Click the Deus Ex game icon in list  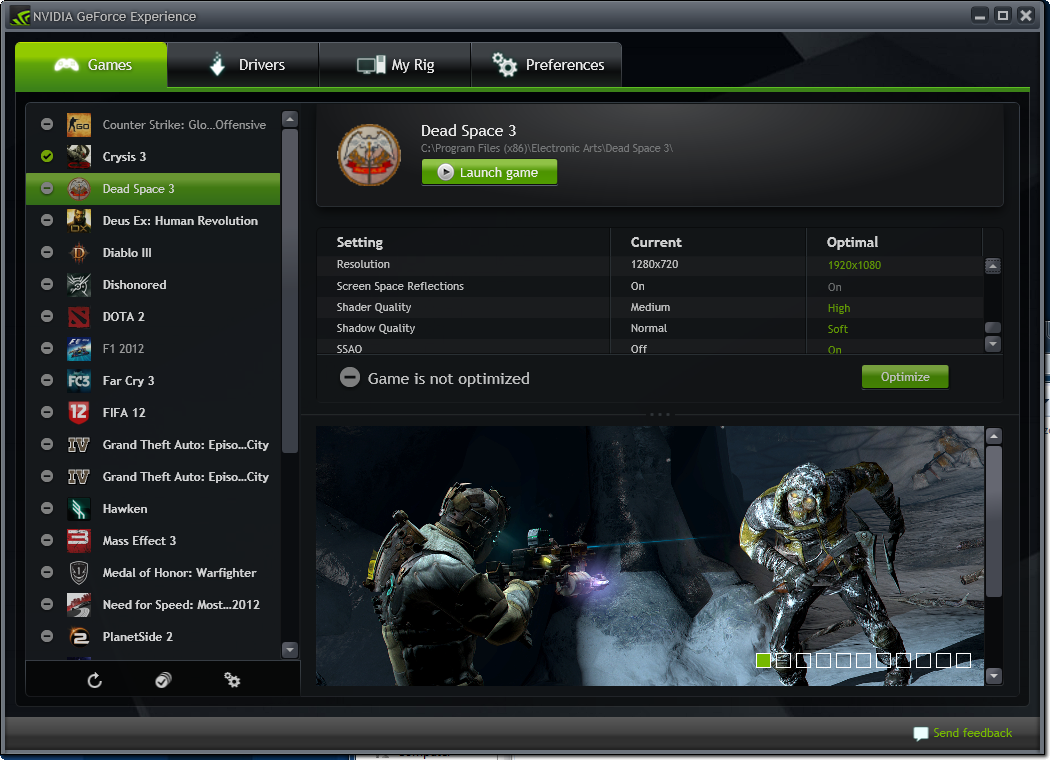pyautogui.click(x=79, y=220)
